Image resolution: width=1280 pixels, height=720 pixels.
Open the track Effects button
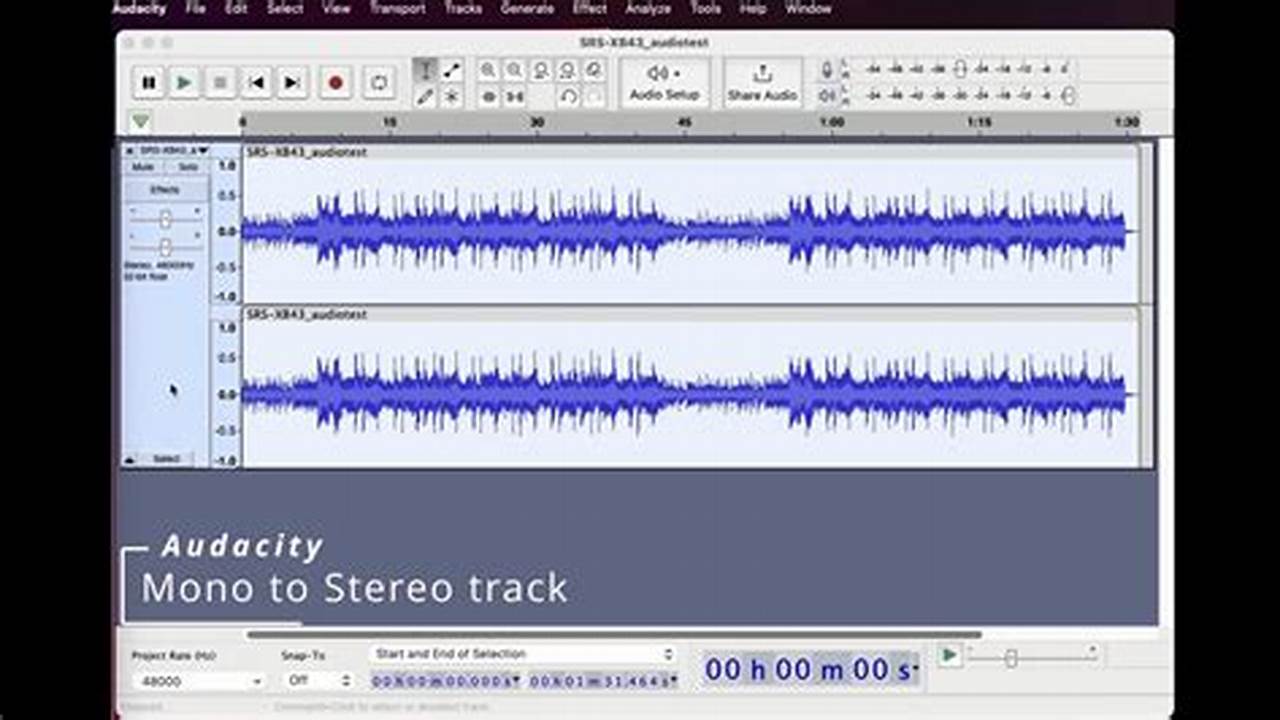click(165, 190)
